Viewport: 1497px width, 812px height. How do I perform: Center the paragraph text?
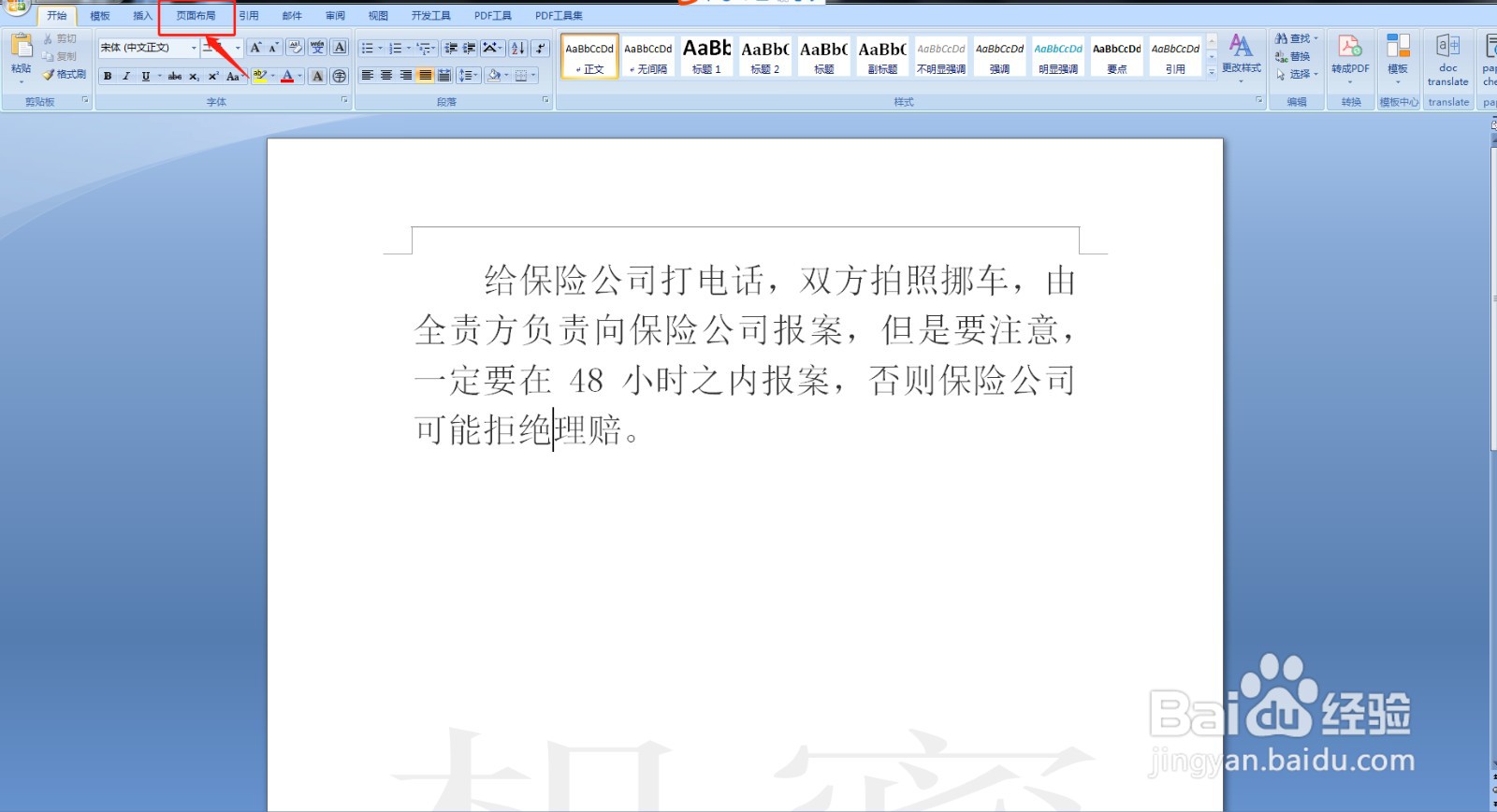click(385, 76)
